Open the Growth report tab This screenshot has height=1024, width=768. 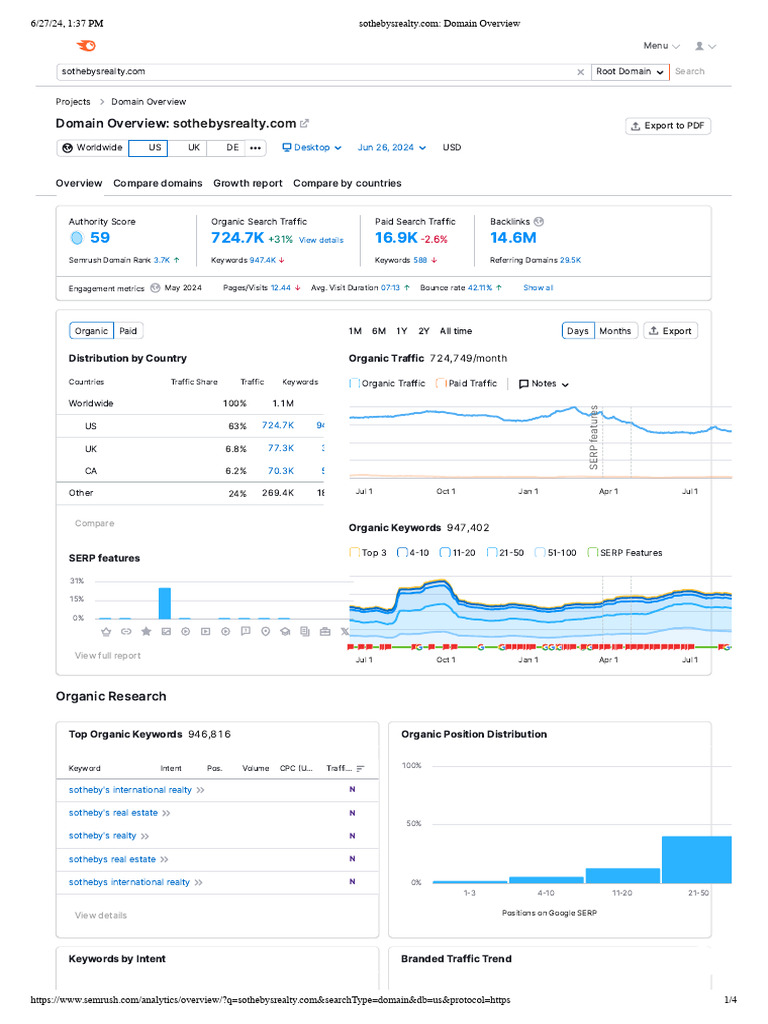coord(247,183)
